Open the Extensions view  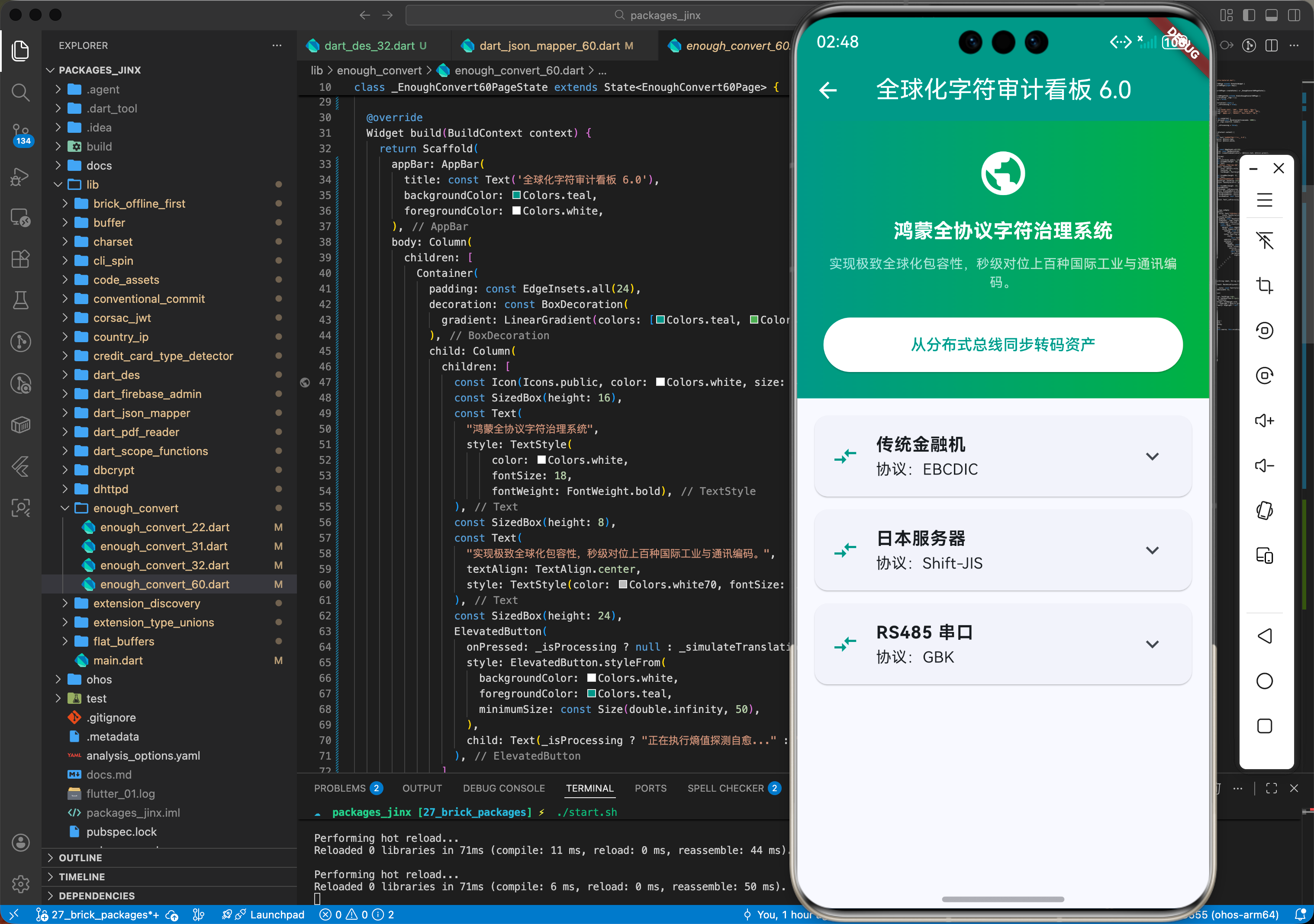pyautogui.click(x=21, y=259)
